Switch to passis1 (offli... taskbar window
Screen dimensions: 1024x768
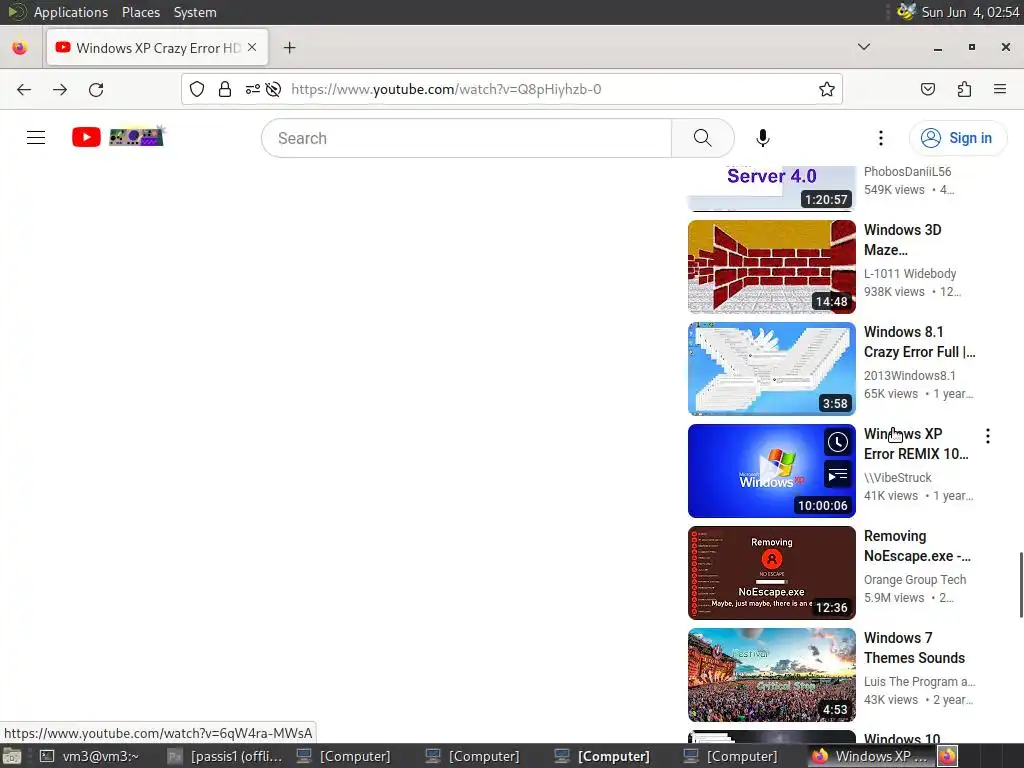(225, 756)
